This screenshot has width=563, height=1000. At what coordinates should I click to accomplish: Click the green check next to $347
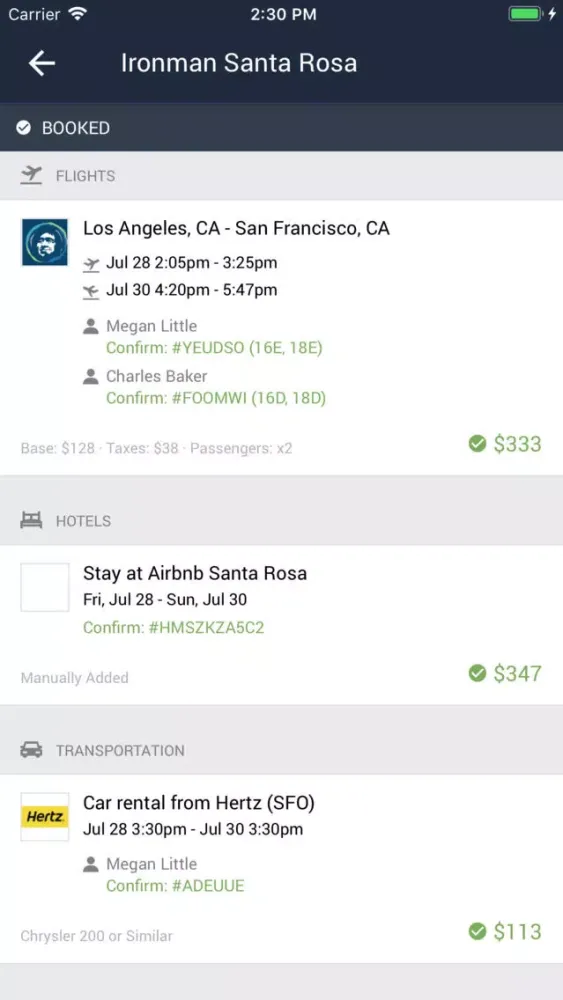477,673
